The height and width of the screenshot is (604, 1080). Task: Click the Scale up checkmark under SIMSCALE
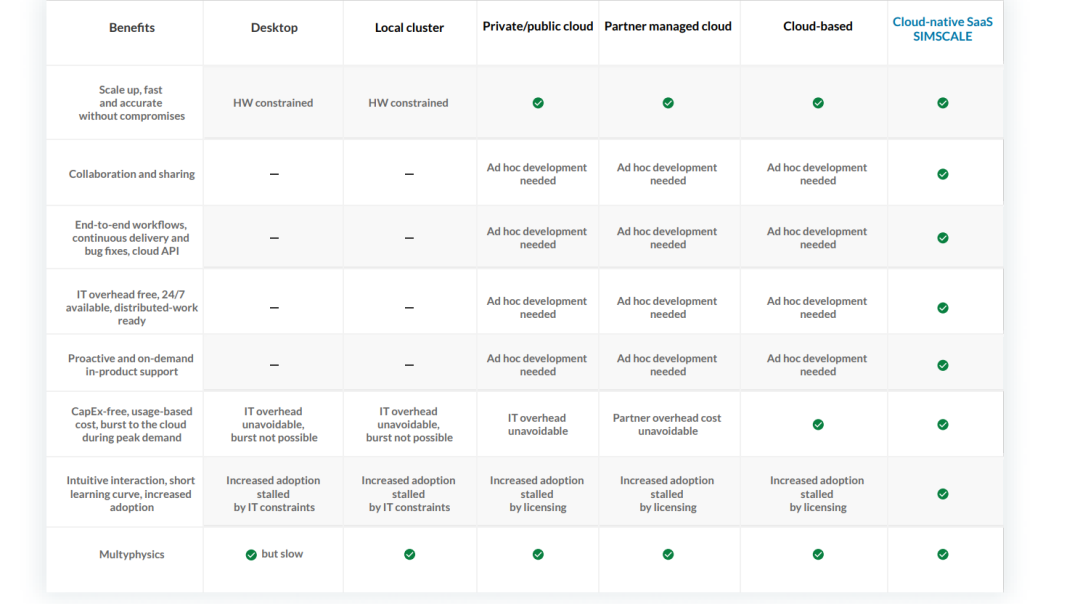(943, 103)
